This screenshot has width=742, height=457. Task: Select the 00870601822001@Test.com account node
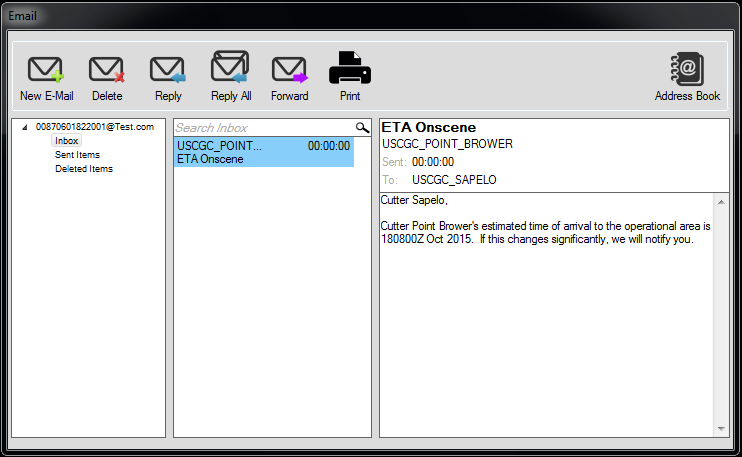tap(94, 127)
